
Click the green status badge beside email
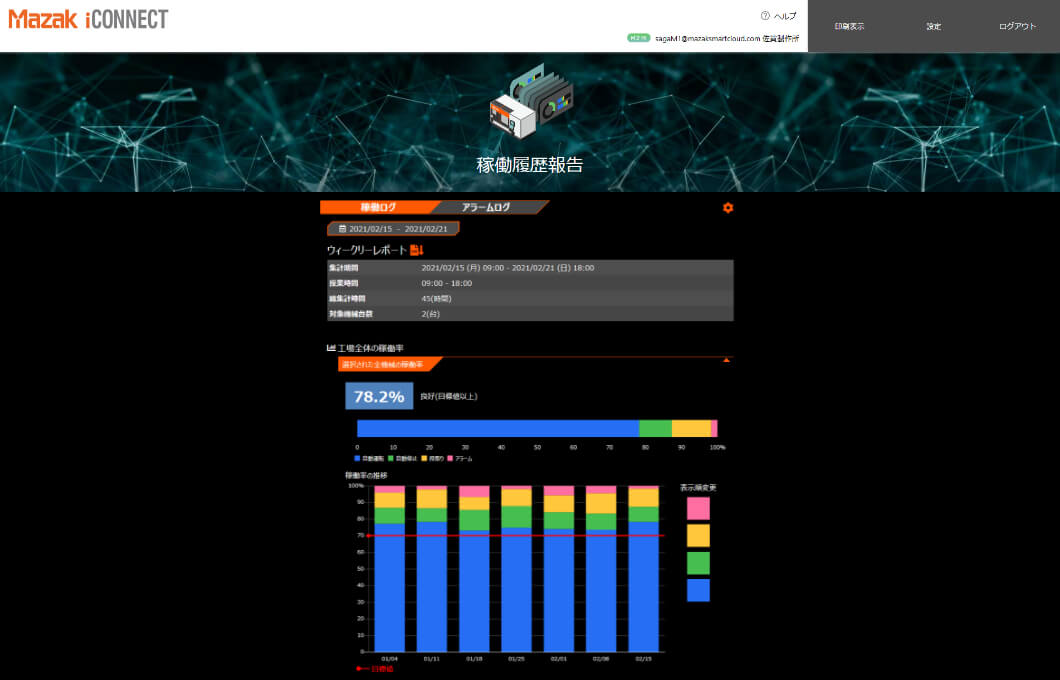point(638,38)
